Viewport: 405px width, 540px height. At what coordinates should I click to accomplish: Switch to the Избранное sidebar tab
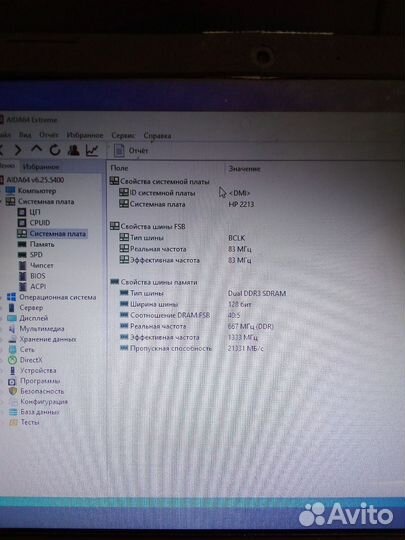(41, 167)
